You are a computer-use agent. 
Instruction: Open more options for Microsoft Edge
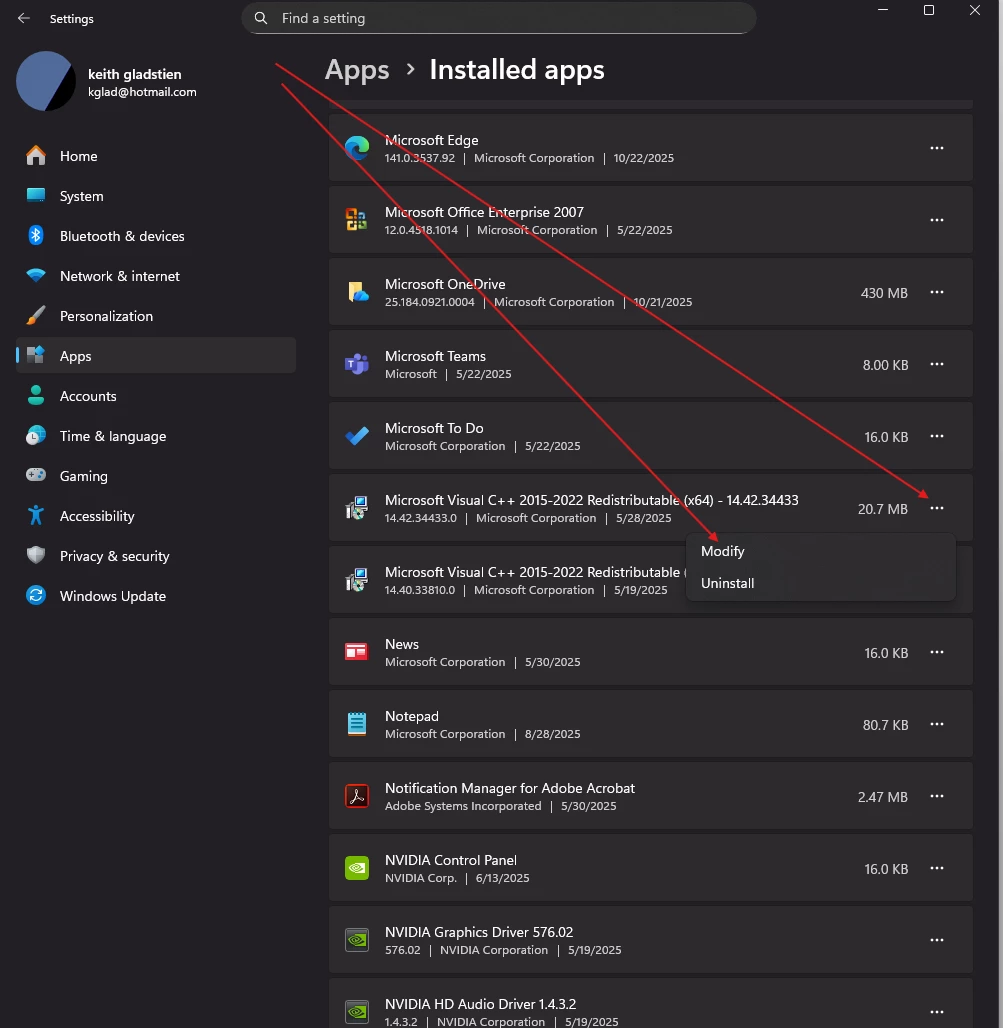(x=937, y=148)
